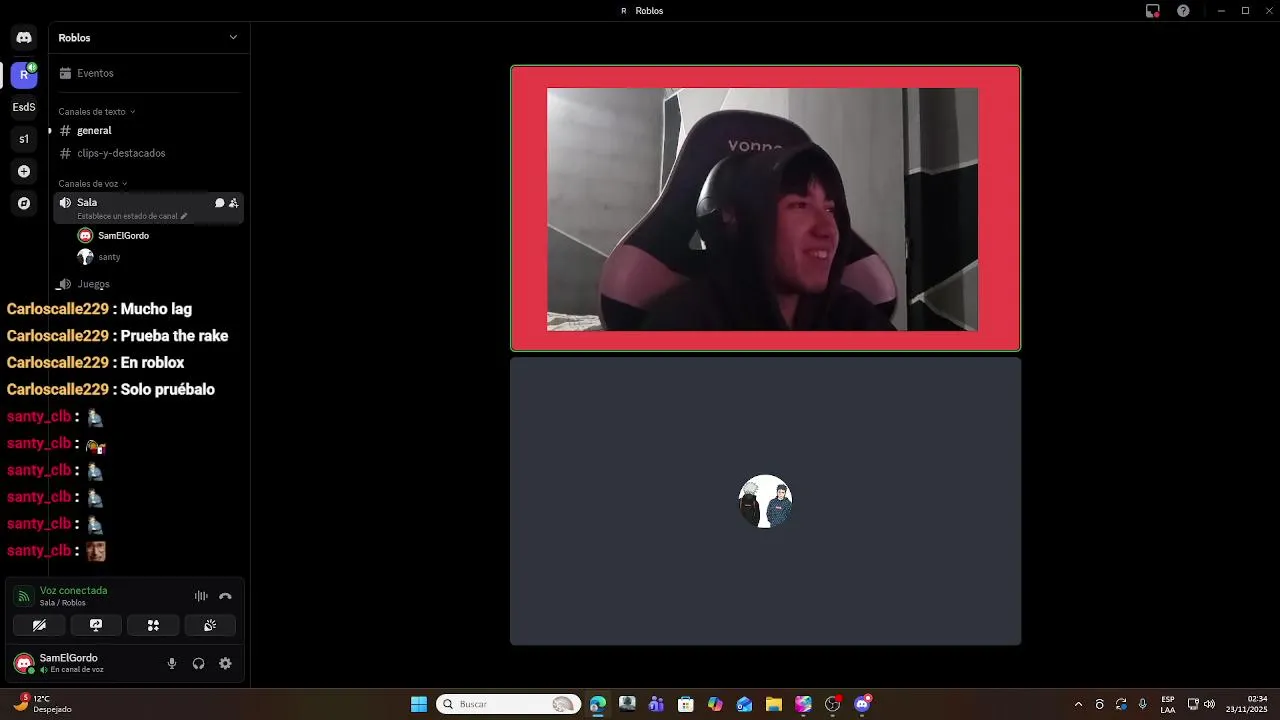Open chat for Sala voice channel
1280x720 pixels.
click(x=219, y=203)
